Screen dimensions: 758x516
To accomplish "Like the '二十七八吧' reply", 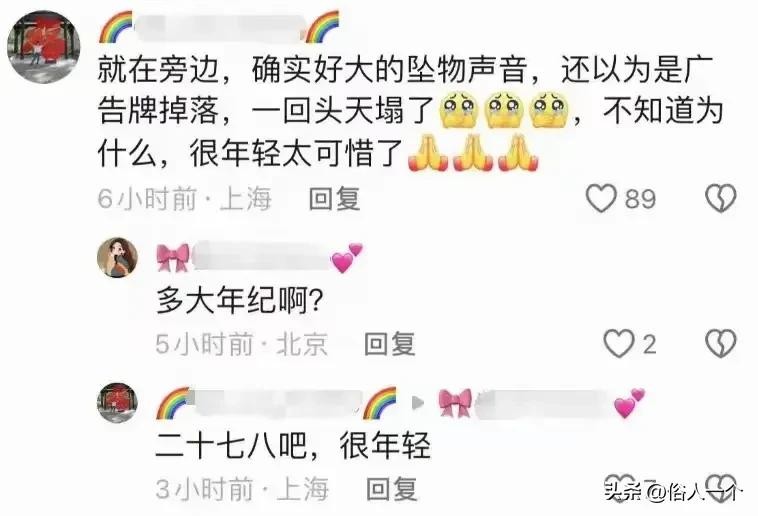I will (x=620, y=487).
